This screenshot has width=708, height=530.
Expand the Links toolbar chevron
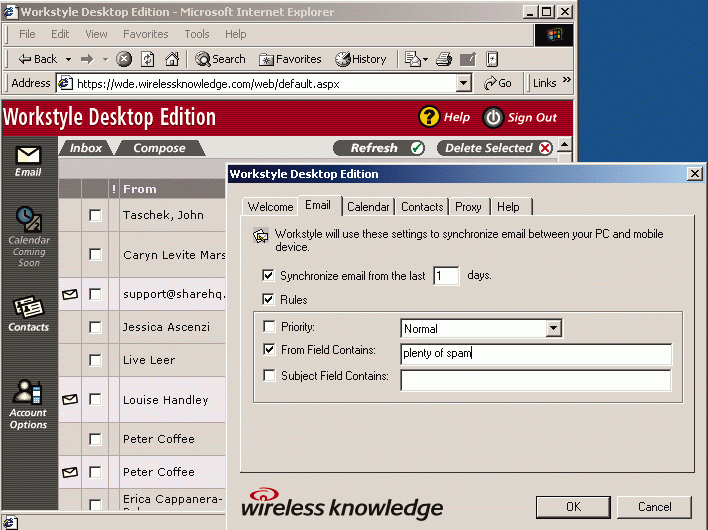click(x=567, y=80)
